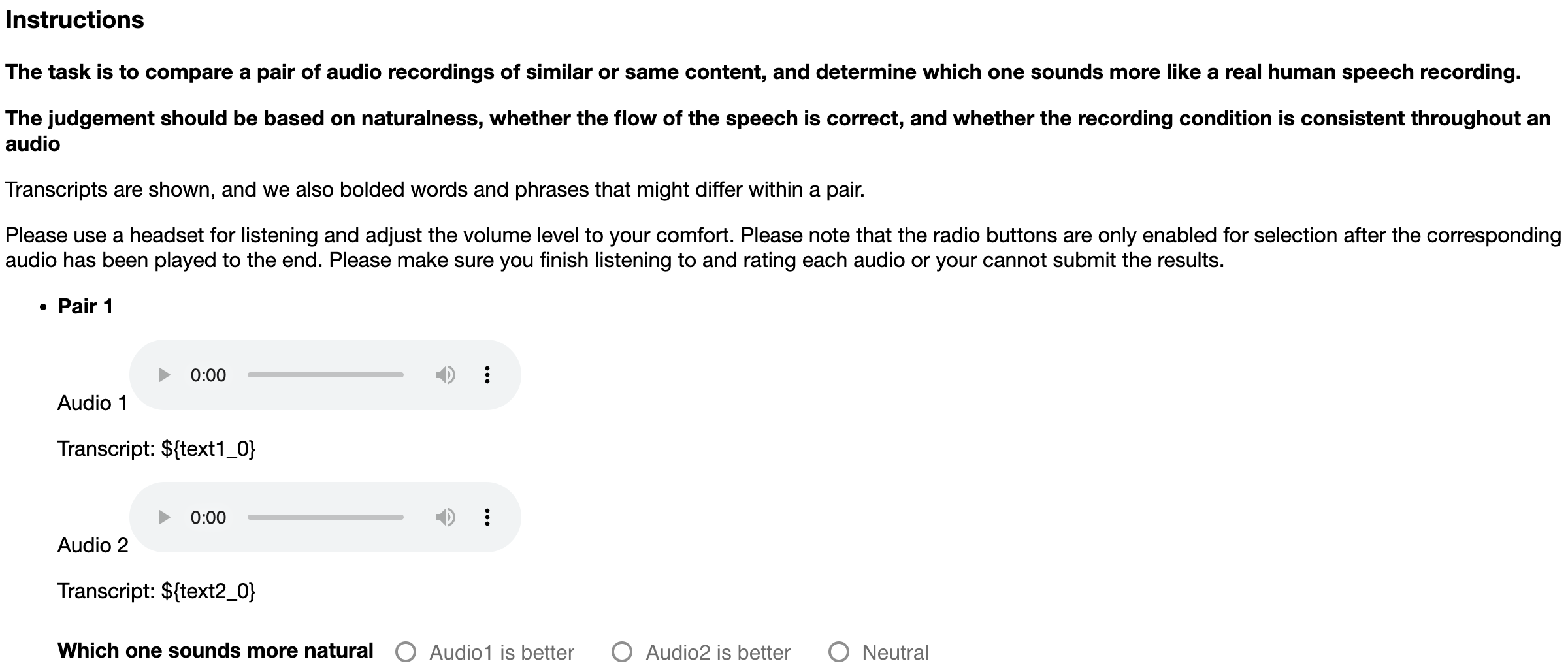Open Audio 2 more options menu
Viewport: 1568px width, 670px height.
(487, 517)
